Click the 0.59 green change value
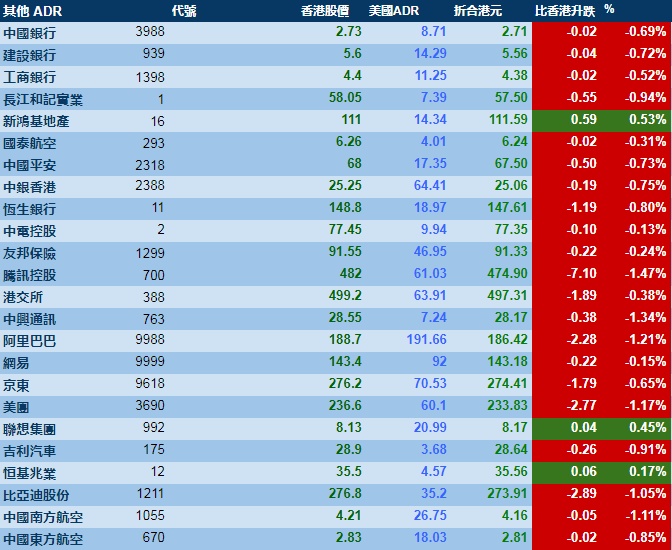The image size is (672, 550). (584, 119)
